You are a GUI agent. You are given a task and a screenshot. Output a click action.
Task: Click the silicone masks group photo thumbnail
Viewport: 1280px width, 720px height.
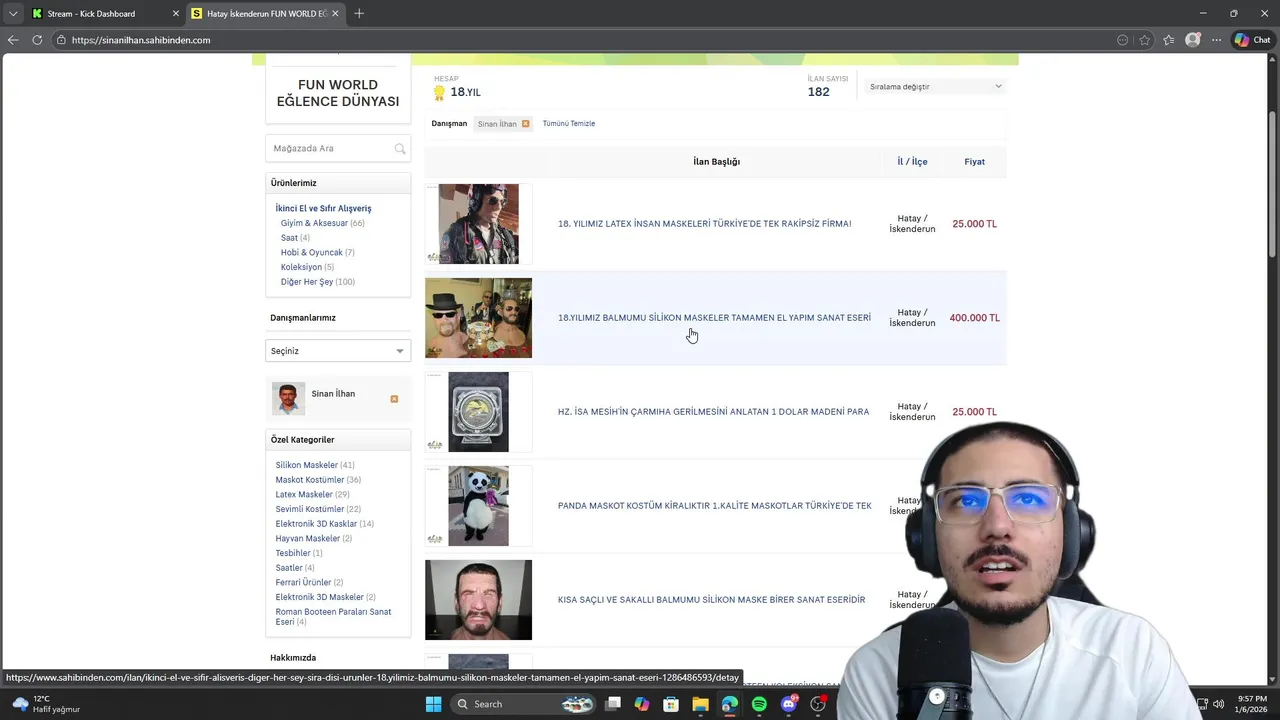(x=478, y=318)
